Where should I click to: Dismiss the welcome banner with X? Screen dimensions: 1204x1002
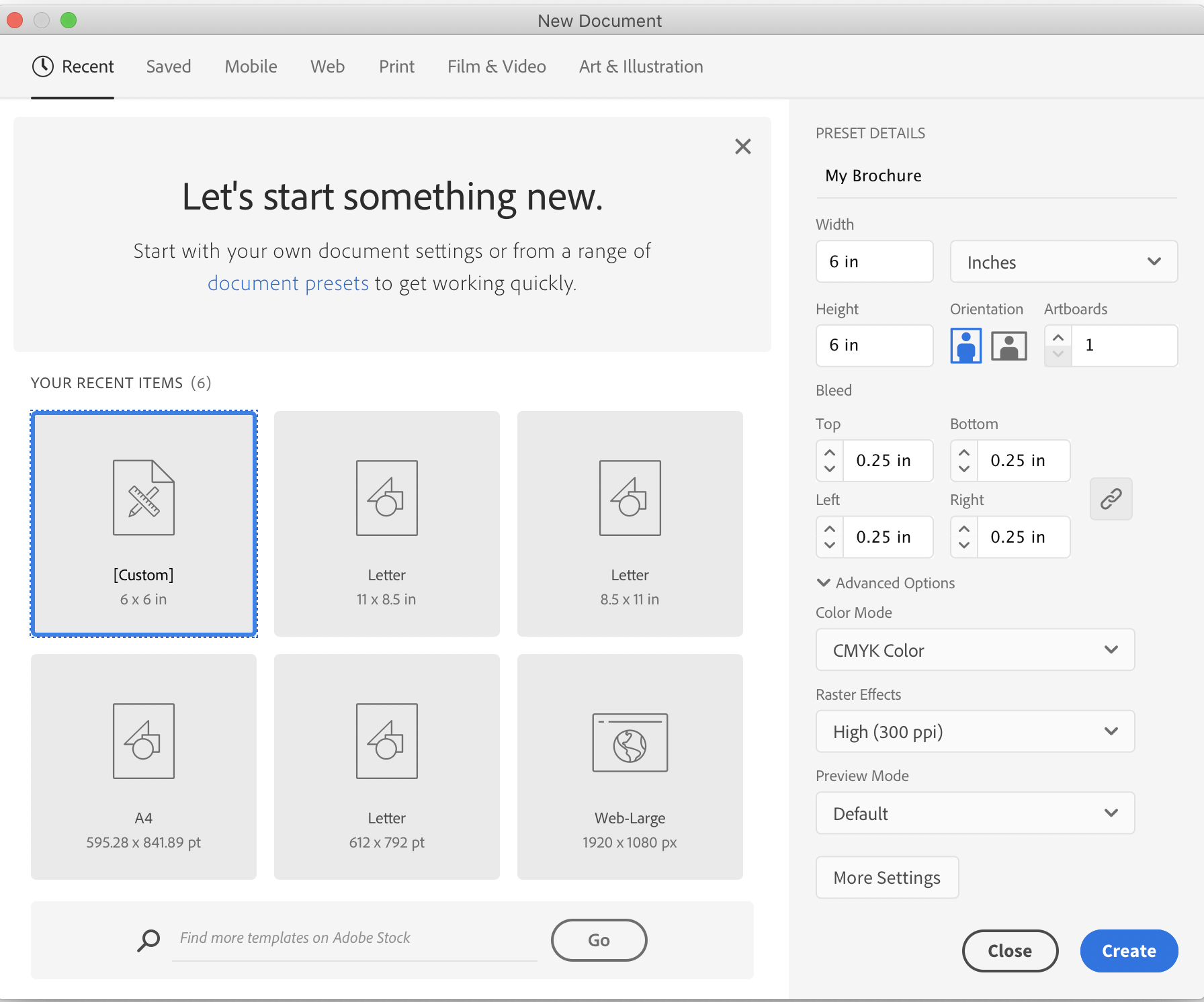(x=742, y=146)
